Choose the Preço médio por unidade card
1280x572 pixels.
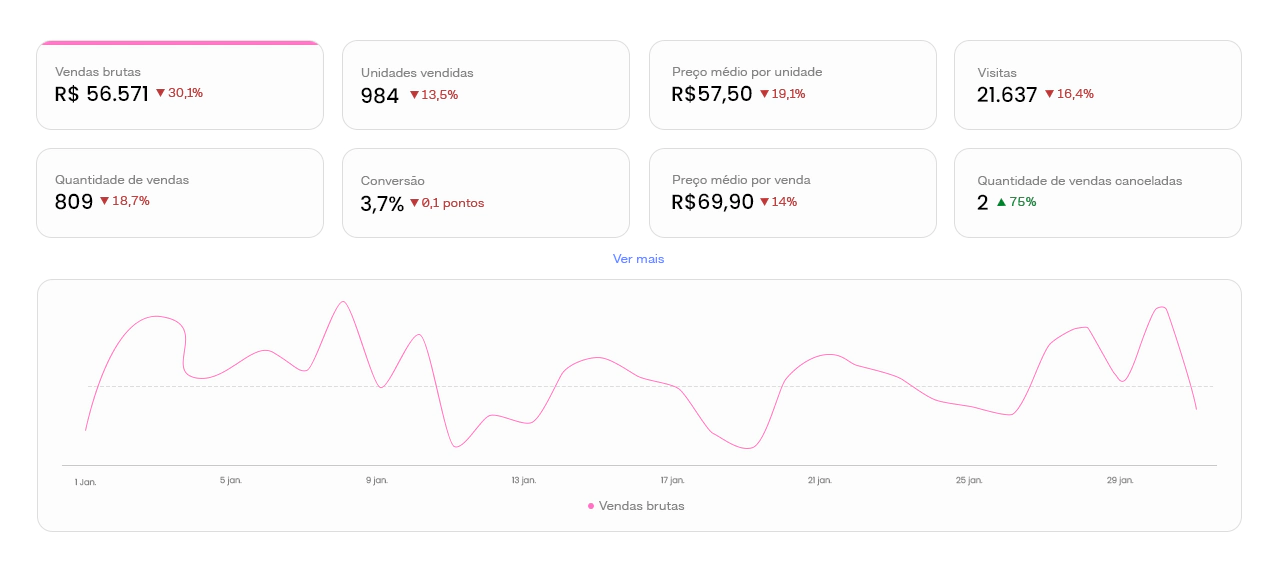(x=792, y=86)
